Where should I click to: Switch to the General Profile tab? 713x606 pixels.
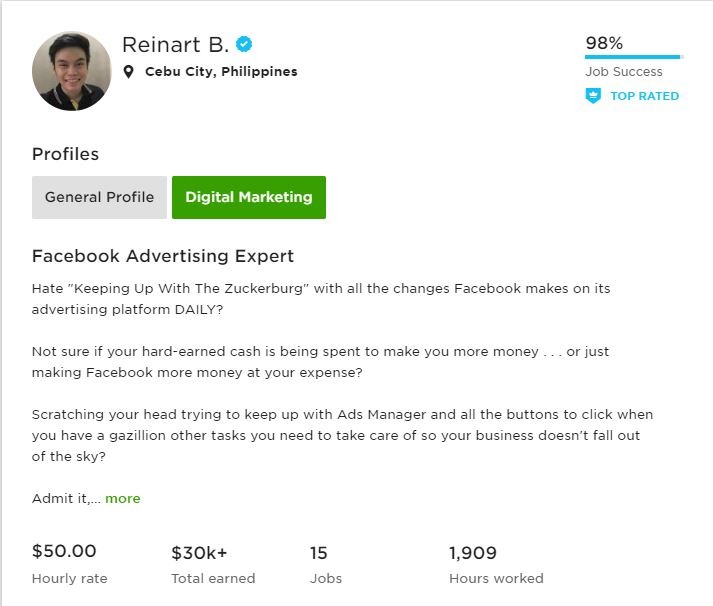click(x=99, y=197)
